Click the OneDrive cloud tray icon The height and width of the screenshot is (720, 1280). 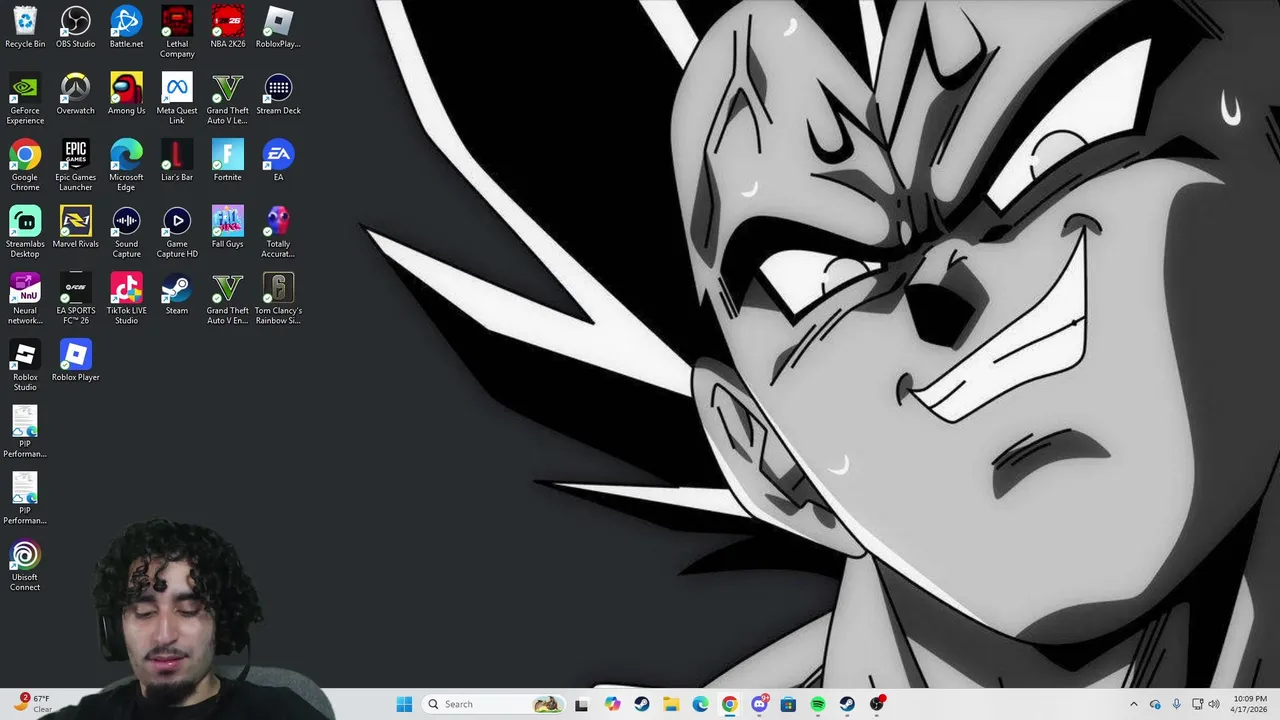(x=1155, y=704)
